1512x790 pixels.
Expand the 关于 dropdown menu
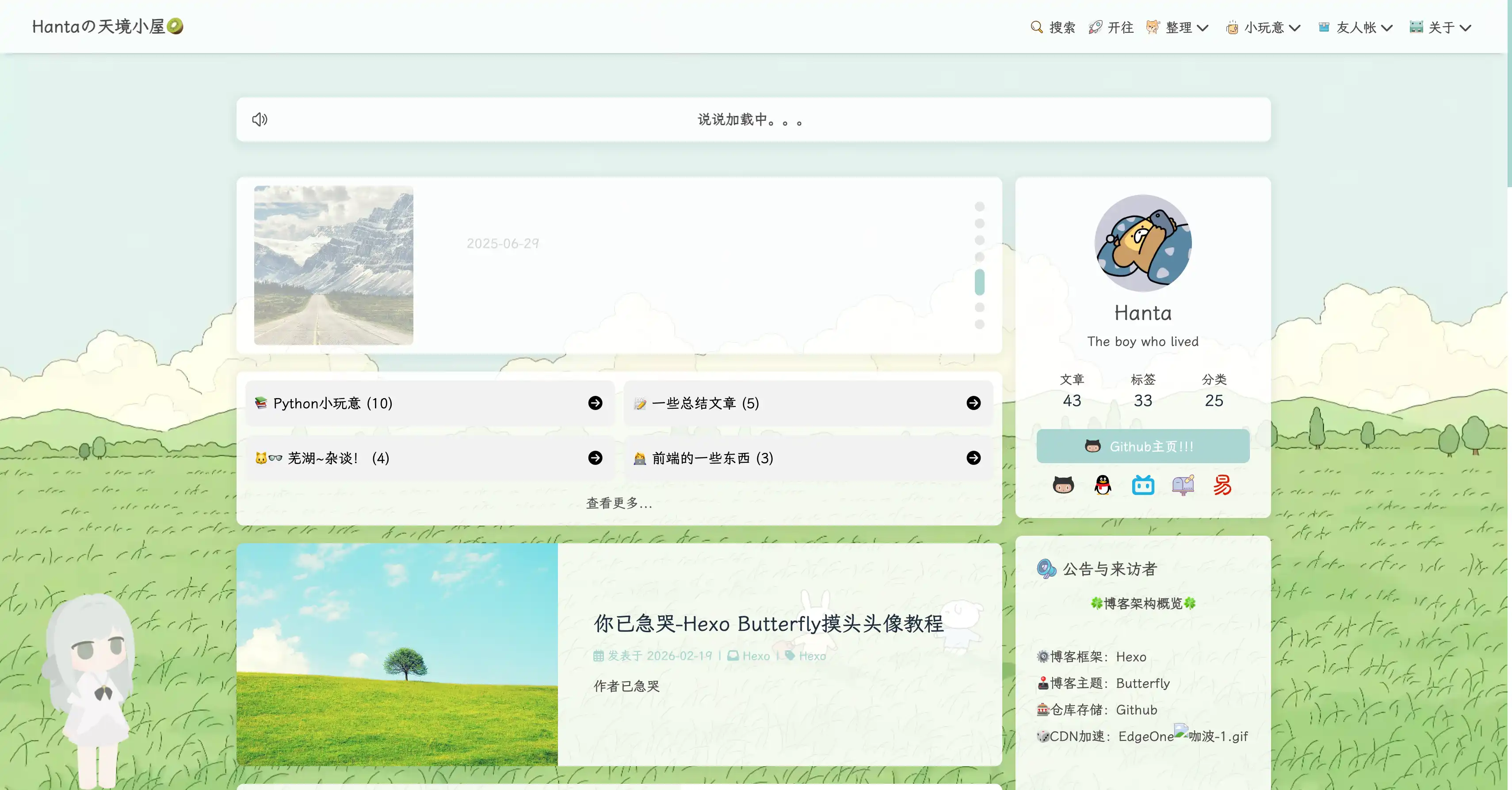coord(1440,27)
